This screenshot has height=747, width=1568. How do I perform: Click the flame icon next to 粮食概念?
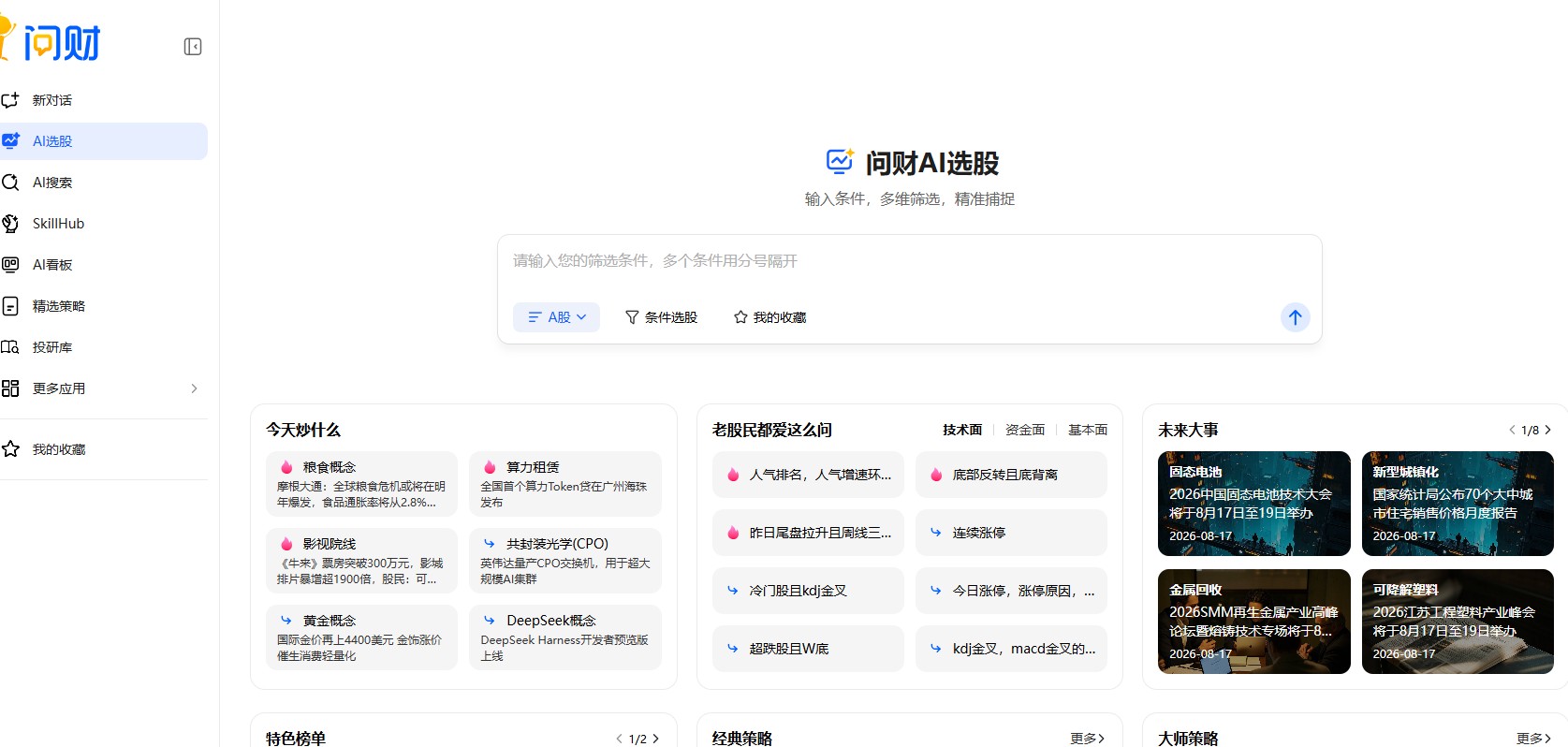pos(286,467)
